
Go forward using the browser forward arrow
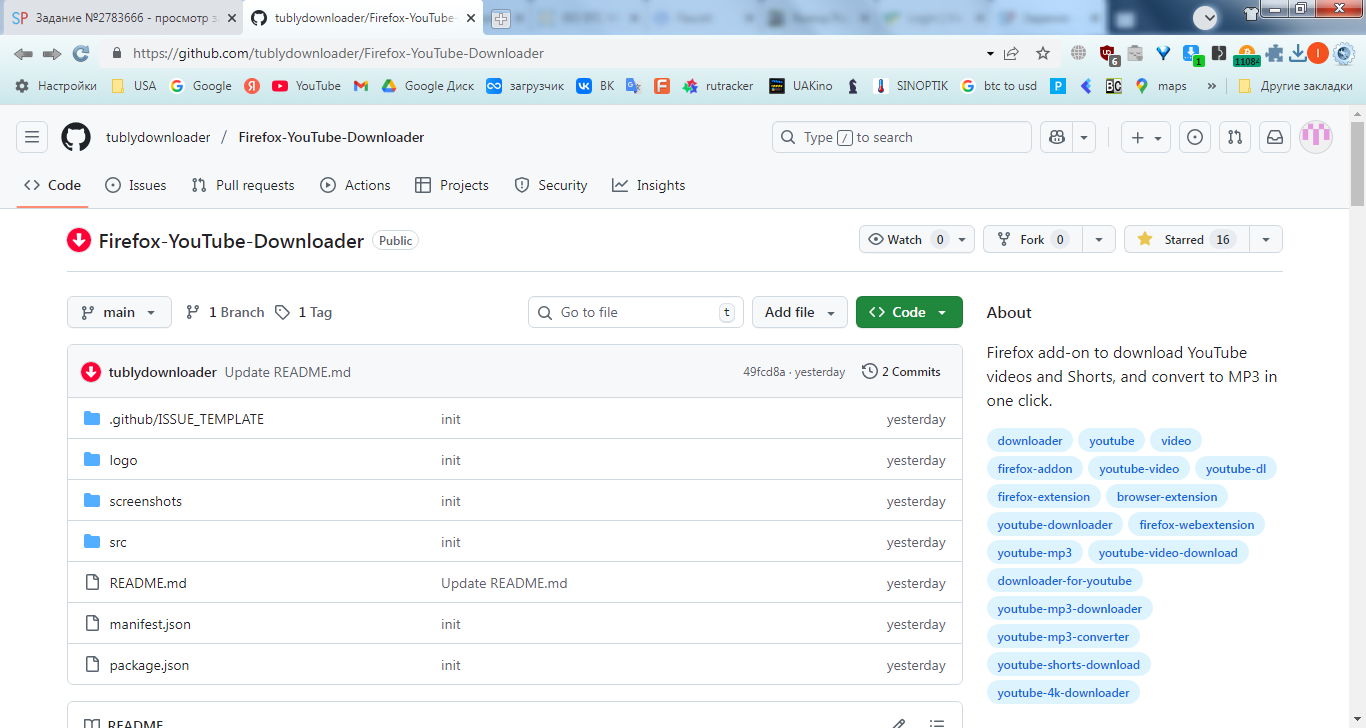pos(52,53)
